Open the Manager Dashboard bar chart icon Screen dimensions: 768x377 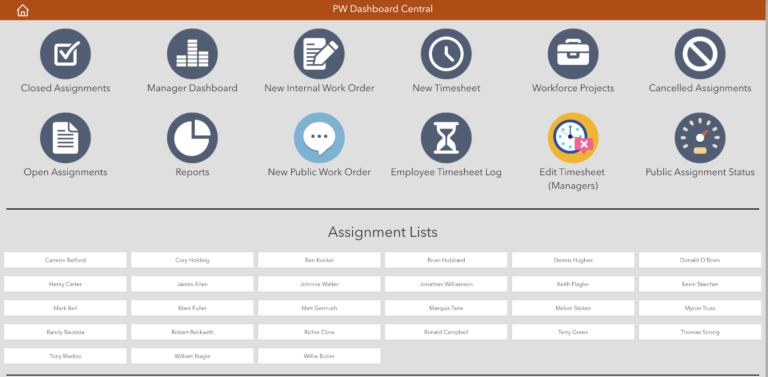coord(192,54)
